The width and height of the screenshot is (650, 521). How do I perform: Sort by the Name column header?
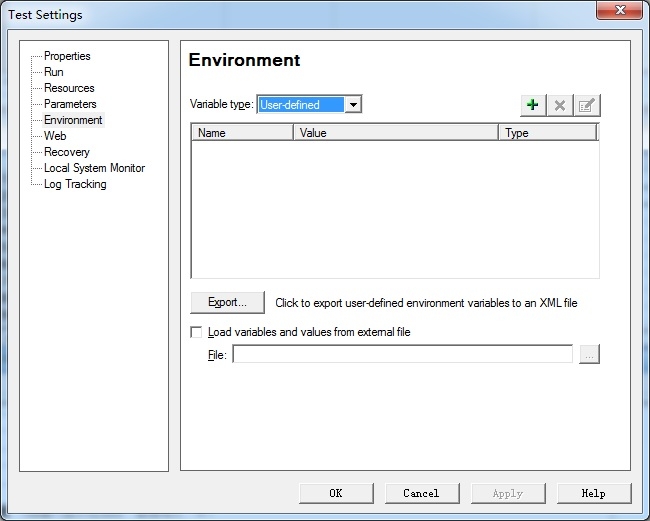click(243, 133)
